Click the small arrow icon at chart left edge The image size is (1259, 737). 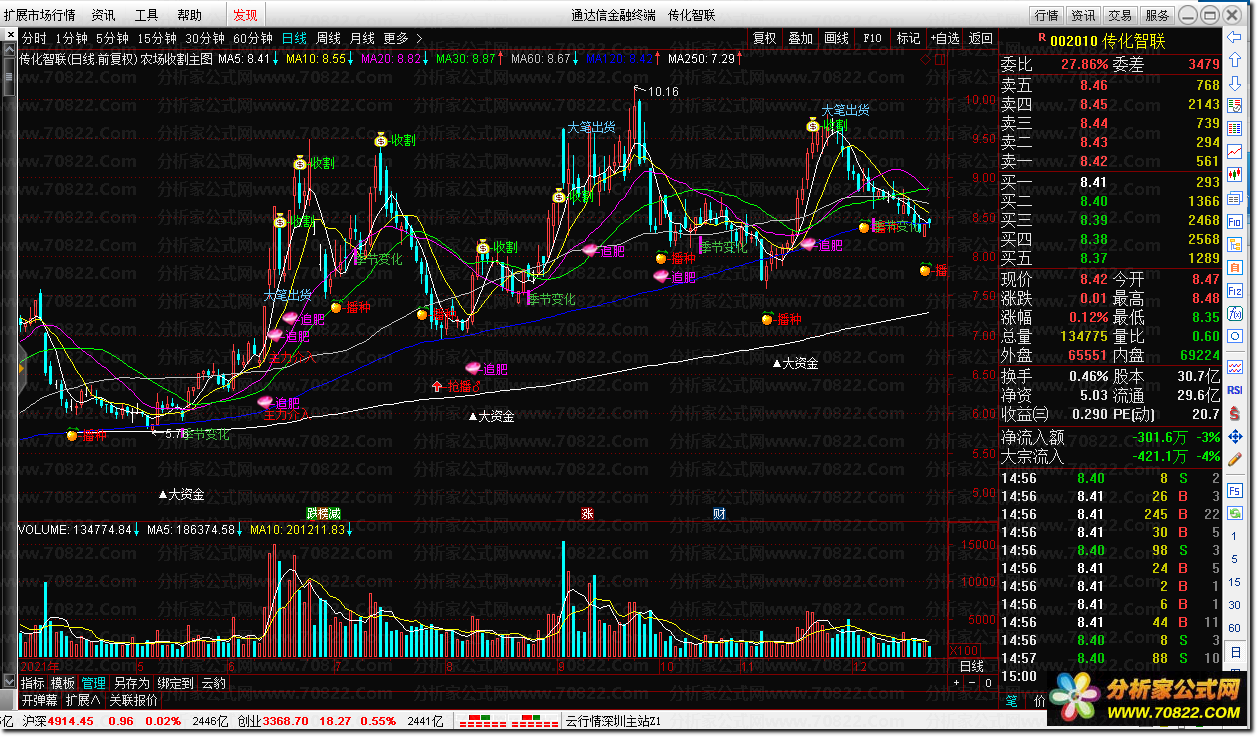21,368
